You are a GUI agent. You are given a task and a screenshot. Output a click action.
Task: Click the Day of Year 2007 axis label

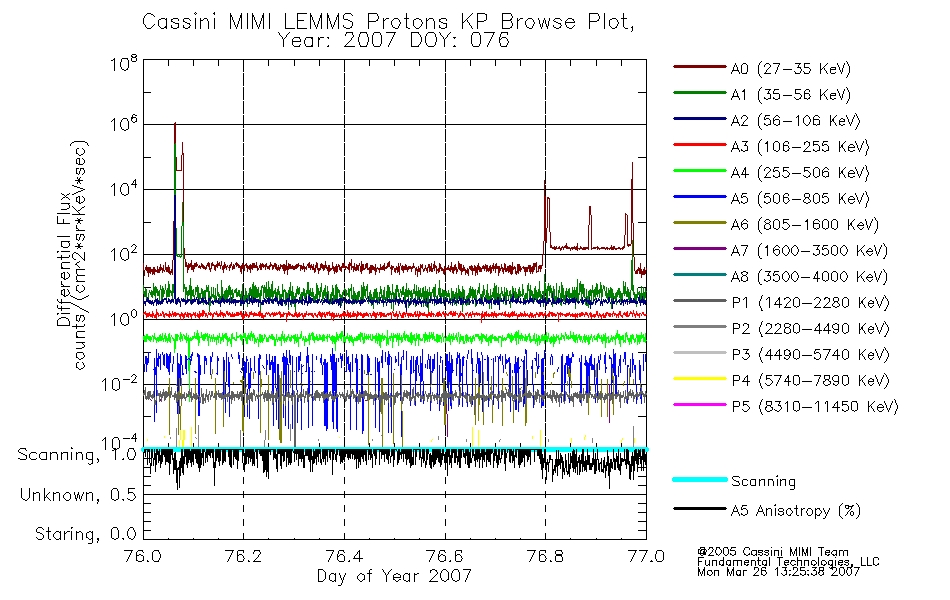tap(394, 576)
